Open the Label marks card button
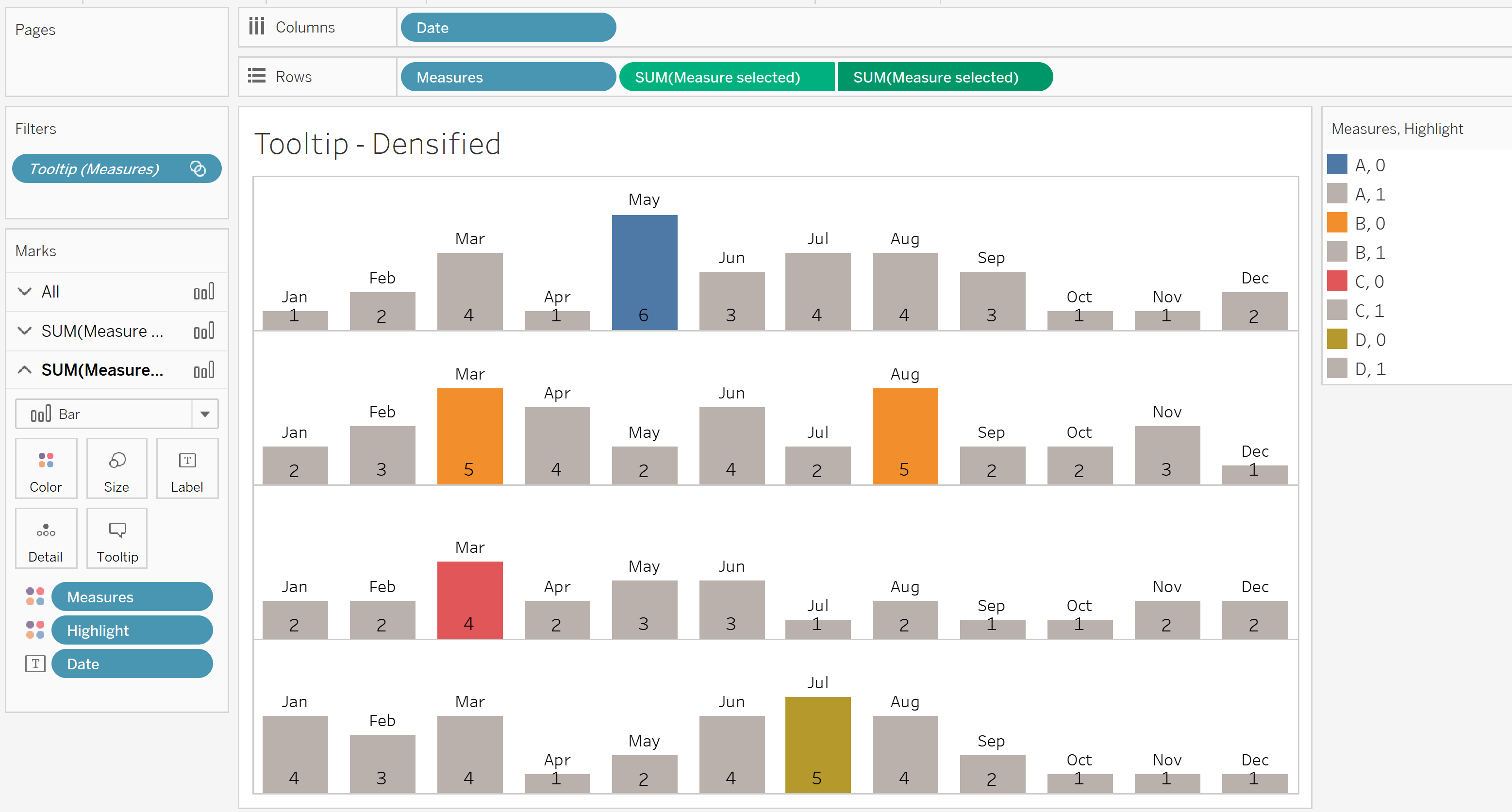This screenshot has width=1512, height=812. point(187,469)
